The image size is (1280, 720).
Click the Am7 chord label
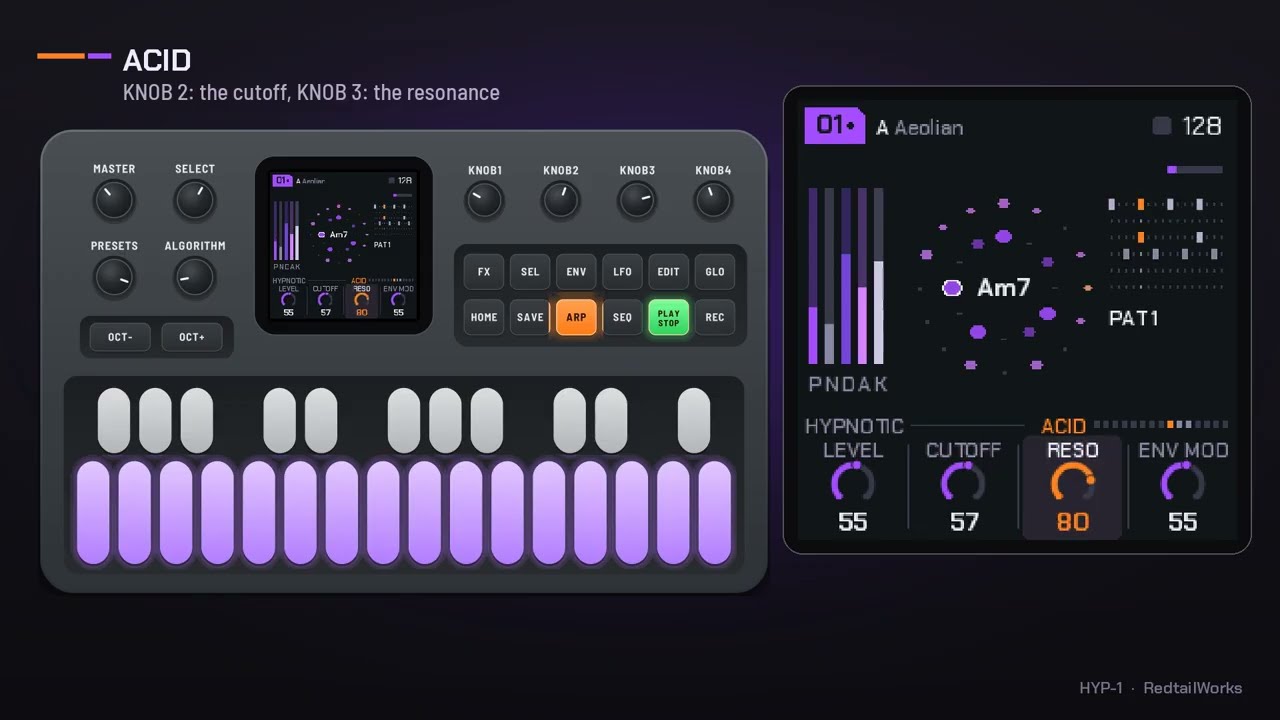coord(1003,288)
